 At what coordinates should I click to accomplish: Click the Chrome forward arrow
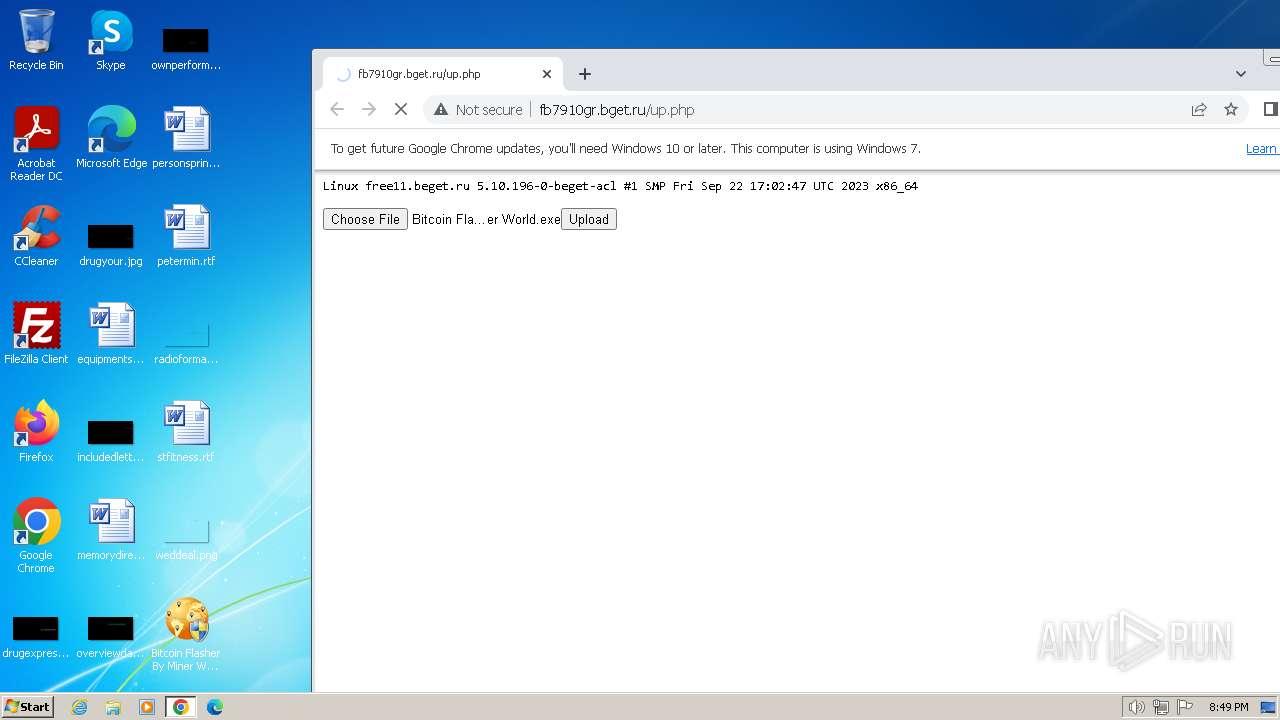pyautogui.click(x=369, y=110)
